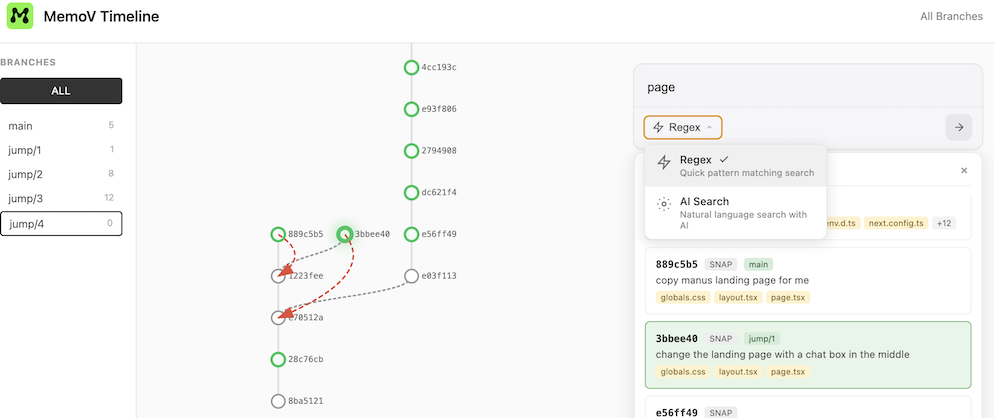
Task: Open the 889c5b5 snapshot result card
Action: click(x=808, y=280)
